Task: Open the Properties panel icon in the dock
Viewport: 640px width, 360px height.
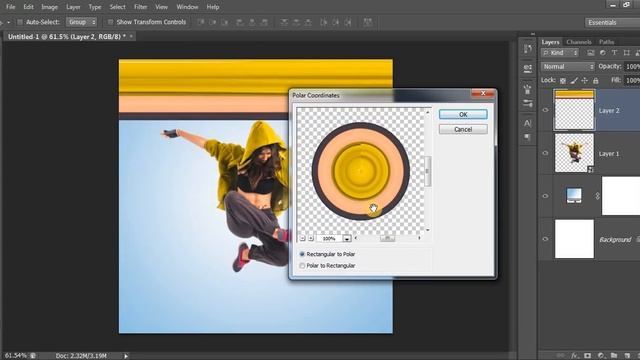Action: coord(527,69)
